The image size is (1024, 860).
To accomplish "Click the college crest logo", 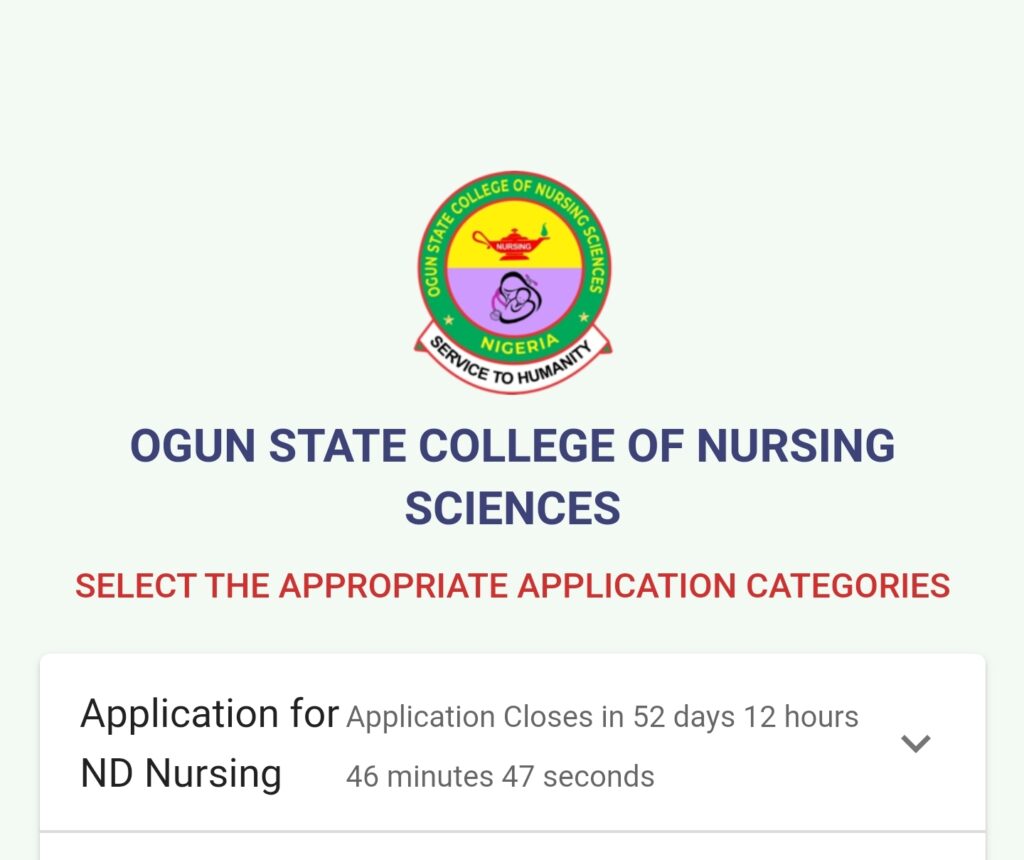I will click(513, 282).
